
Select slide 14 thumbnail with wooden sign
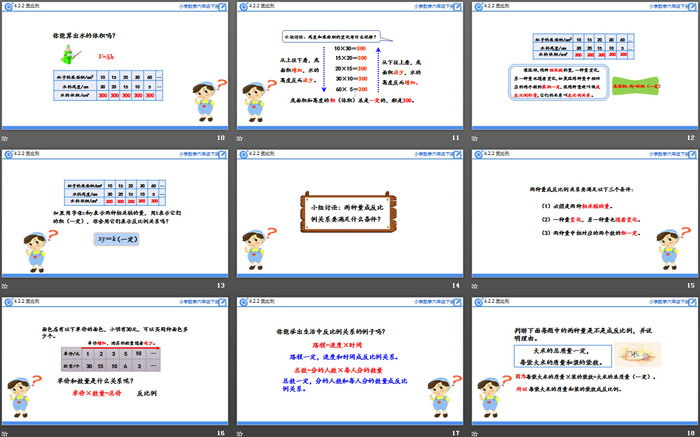tap(350, 213)
